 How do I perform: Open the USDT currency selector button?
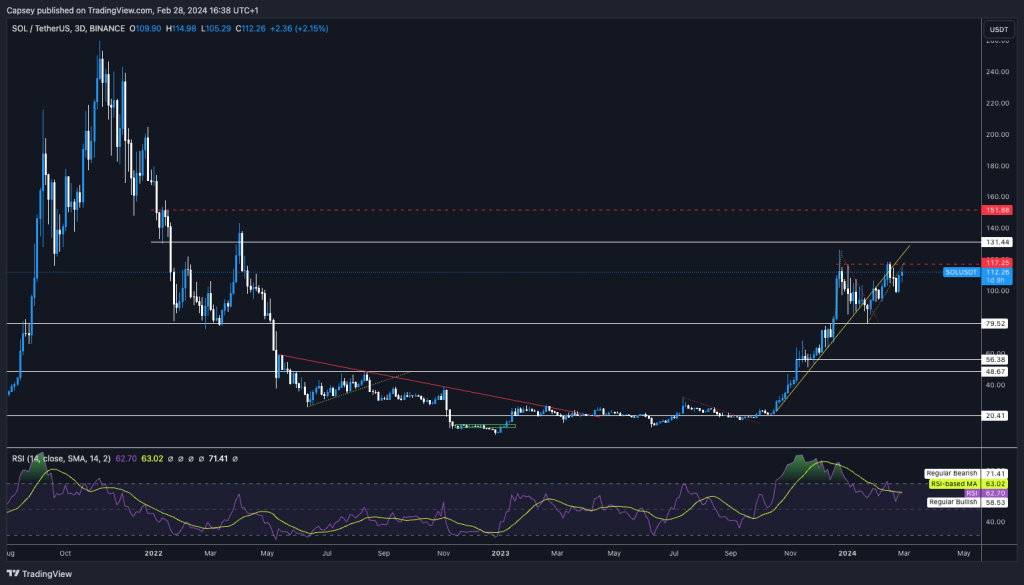(x=999, y=29)
